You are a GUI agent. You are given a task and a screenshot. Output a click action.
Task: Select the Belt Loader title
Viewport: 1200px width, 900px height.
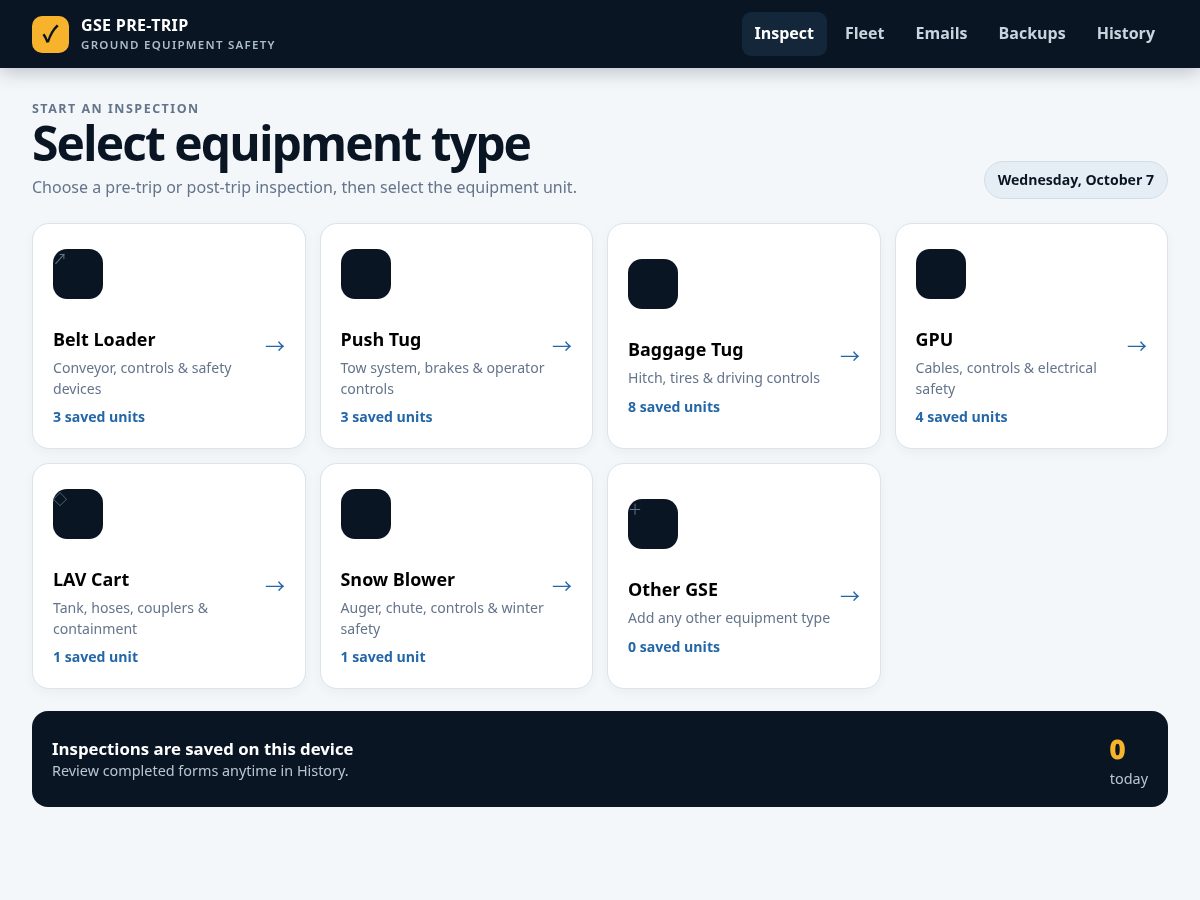pos(104,340)
